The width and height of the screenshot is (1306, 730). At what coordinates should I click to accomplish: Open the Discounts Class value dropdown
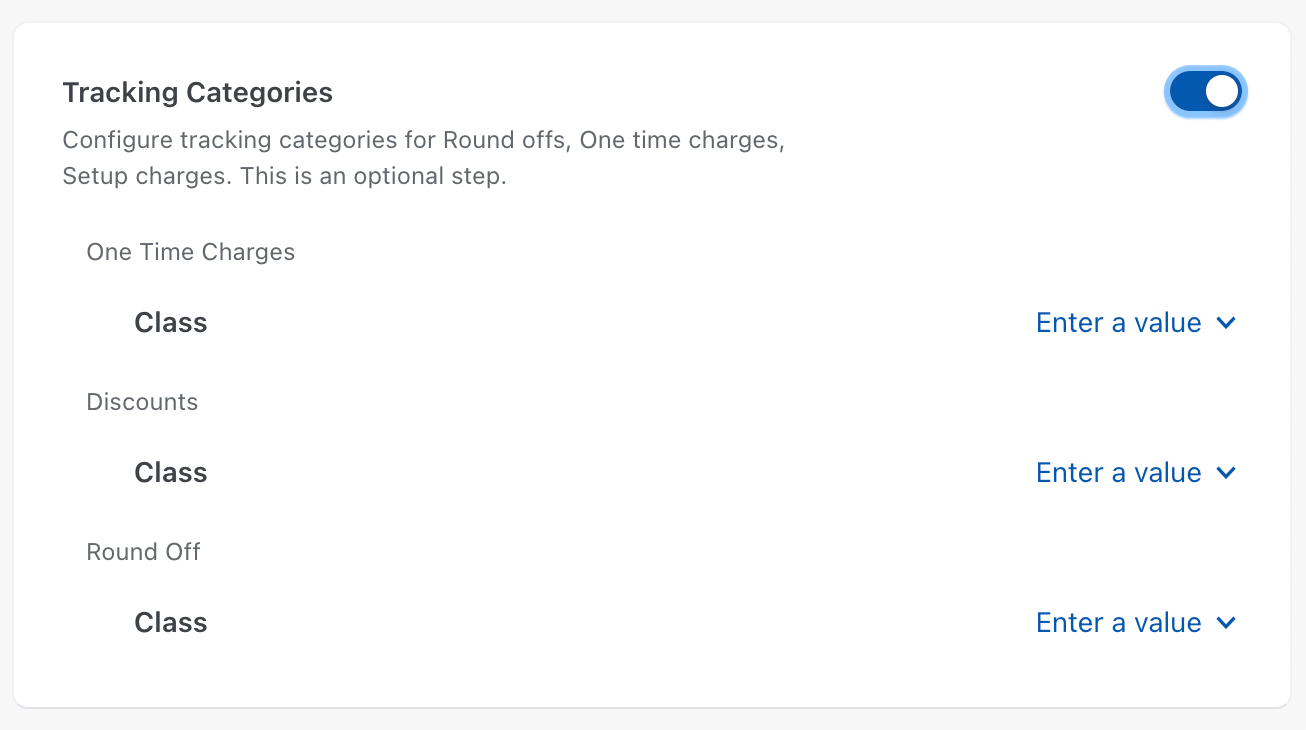1136,473
